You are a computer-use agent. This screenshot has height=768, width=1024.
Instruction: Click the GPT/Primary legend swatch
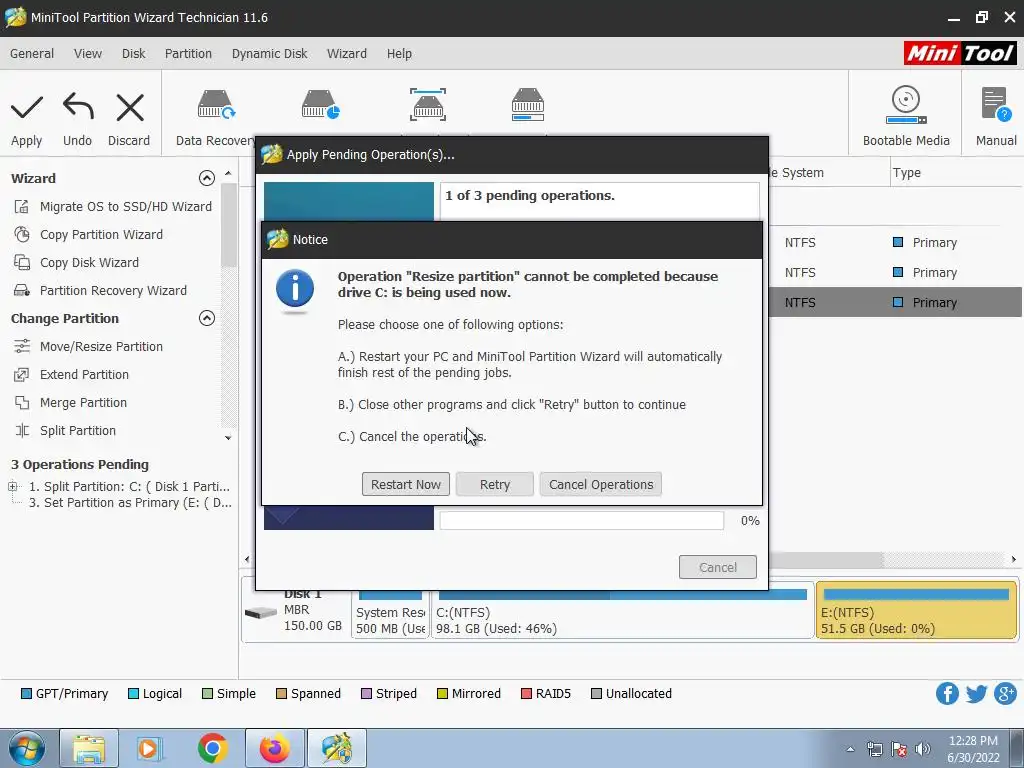(x=26, y=694)
